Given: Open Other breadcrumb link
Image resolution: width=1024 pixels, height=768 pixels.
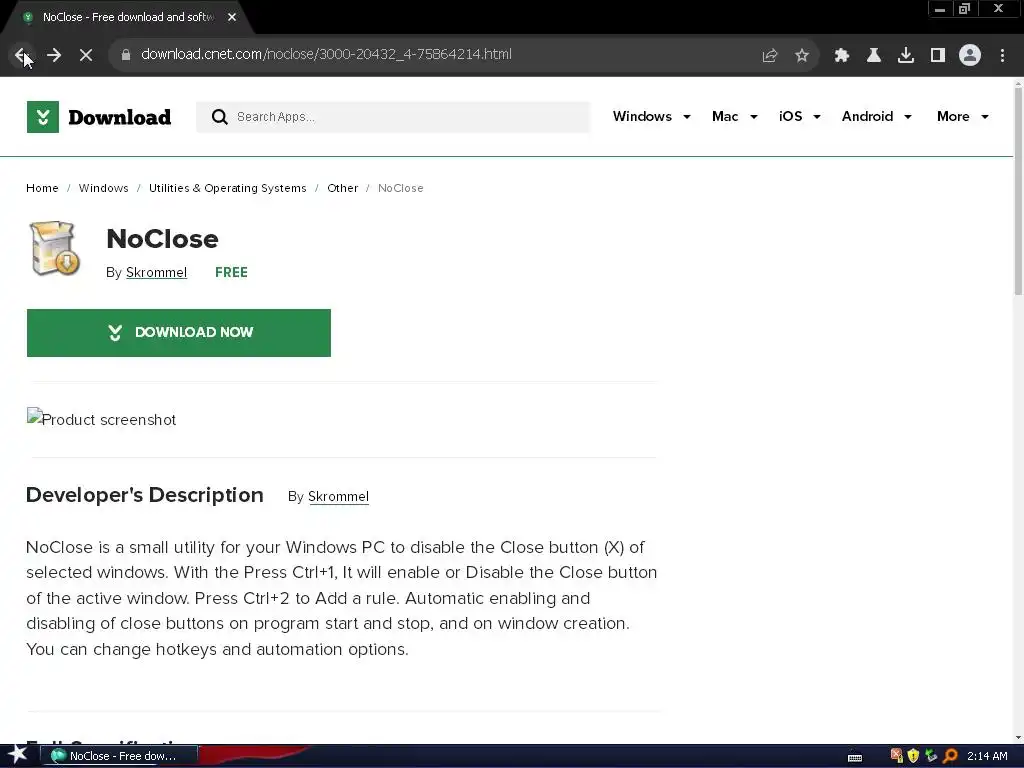Looking at the screenshot, I should click(342, 188).
